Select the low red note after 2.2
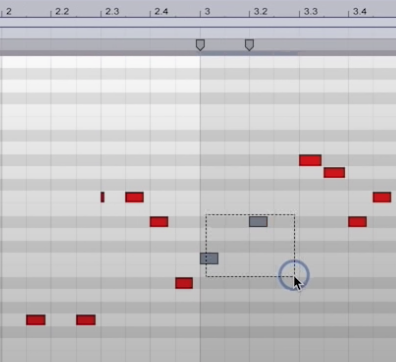 [x=86, y=320]
